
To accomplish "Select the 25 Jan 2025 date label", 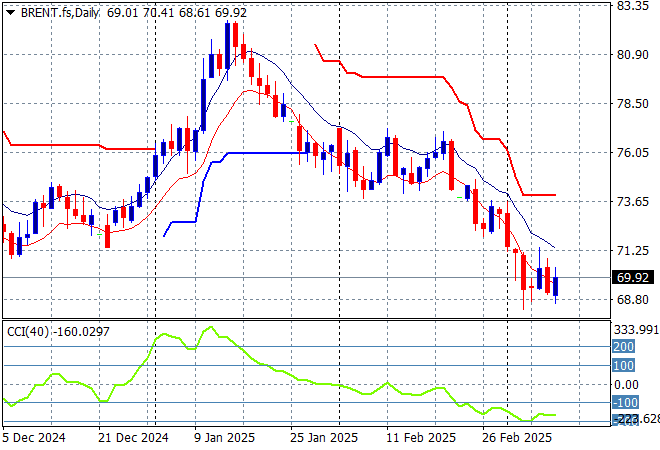I will coord(322,437).
